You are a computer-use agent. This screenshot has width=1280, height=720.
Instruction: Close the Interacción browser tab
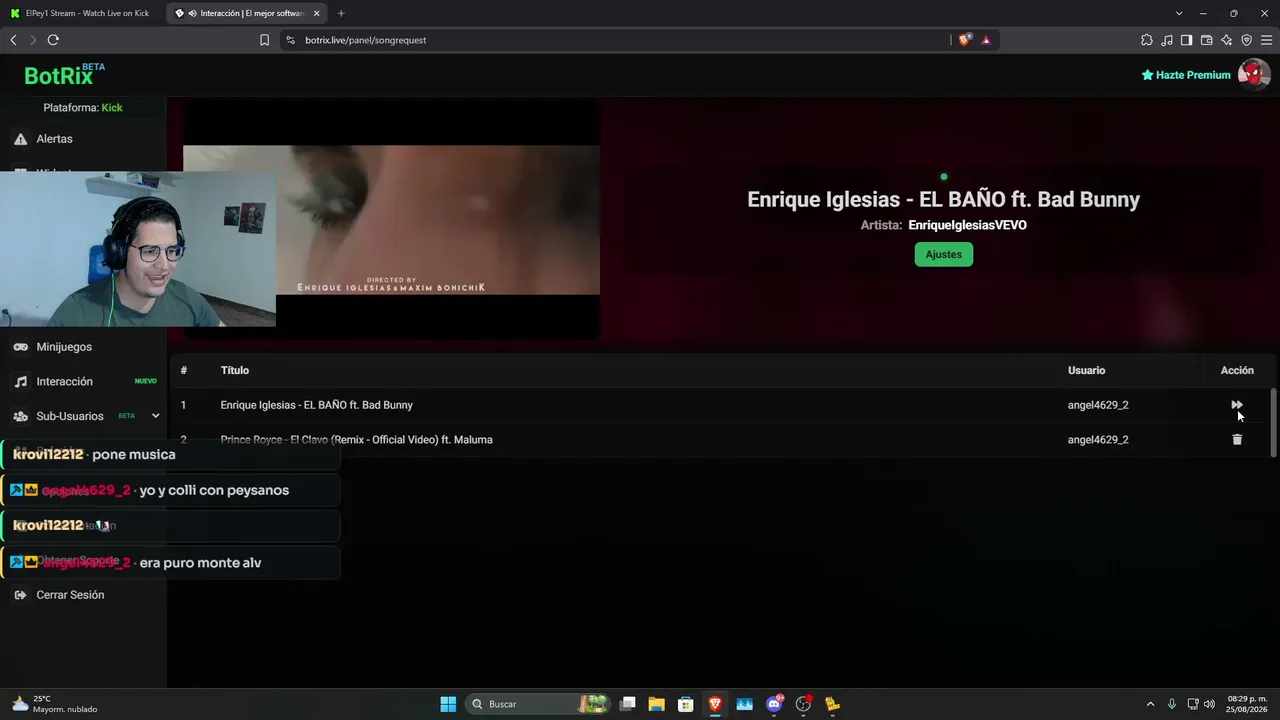317,13
